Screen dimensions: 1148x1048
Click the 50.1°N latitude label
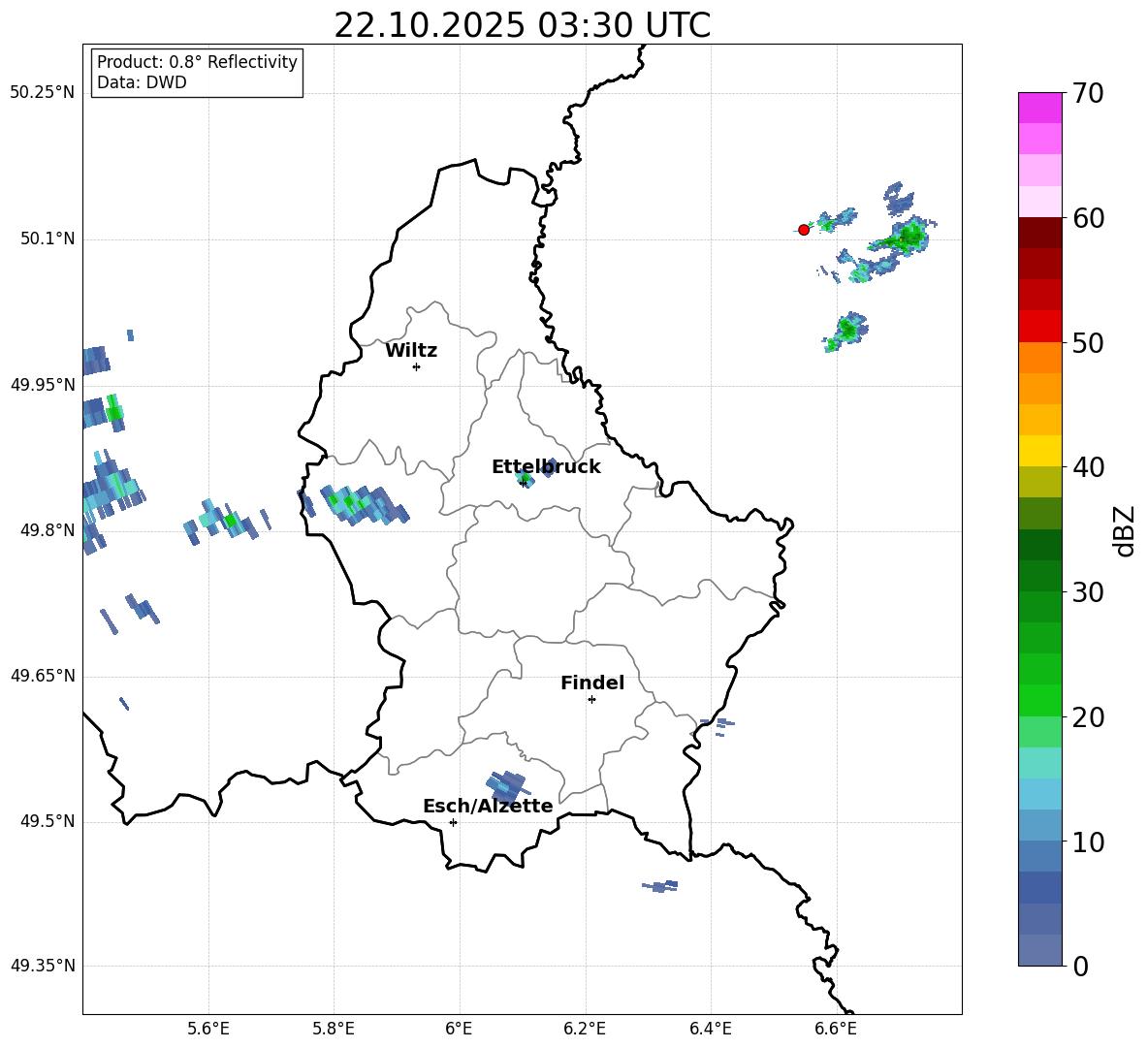tap(48, 239)
